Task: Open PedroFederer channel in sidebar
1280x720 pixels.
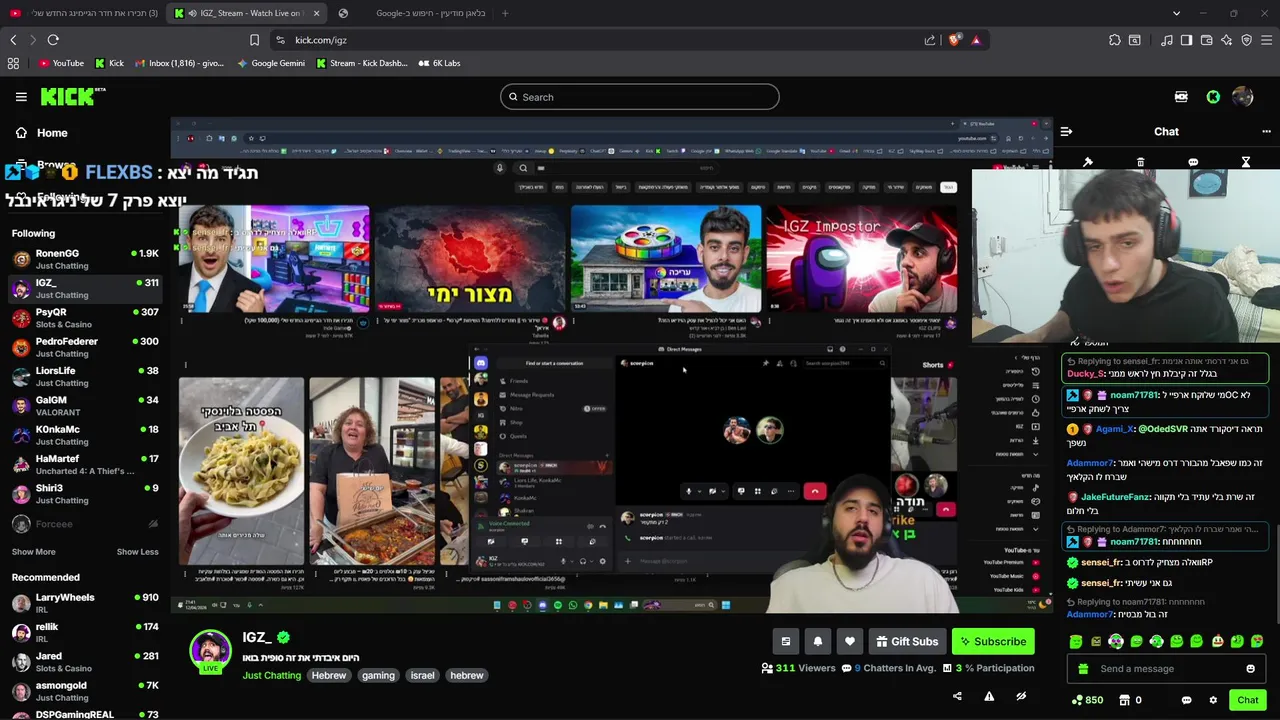Action: 85,347
